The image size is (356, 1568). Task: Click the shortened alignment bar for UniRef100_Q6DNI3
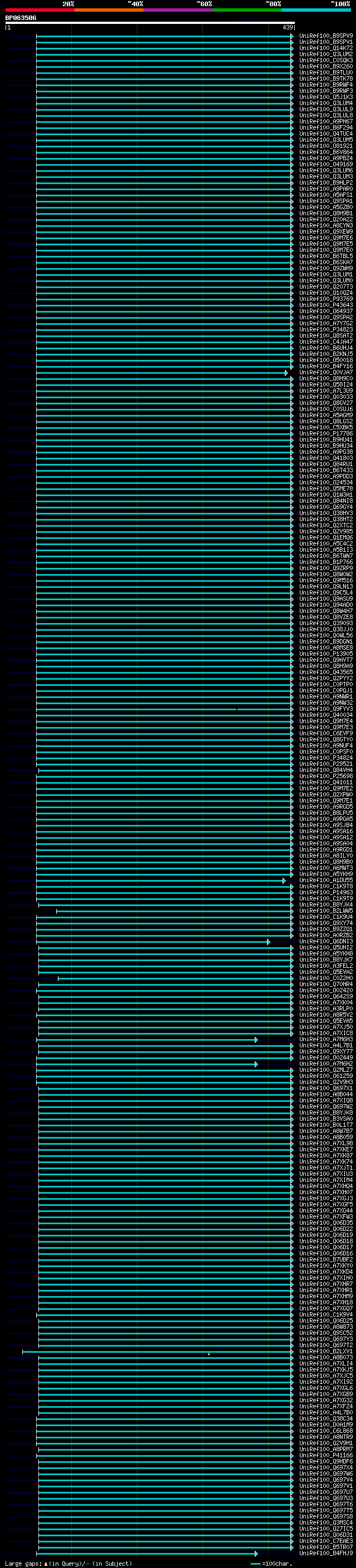click(154, 942)
